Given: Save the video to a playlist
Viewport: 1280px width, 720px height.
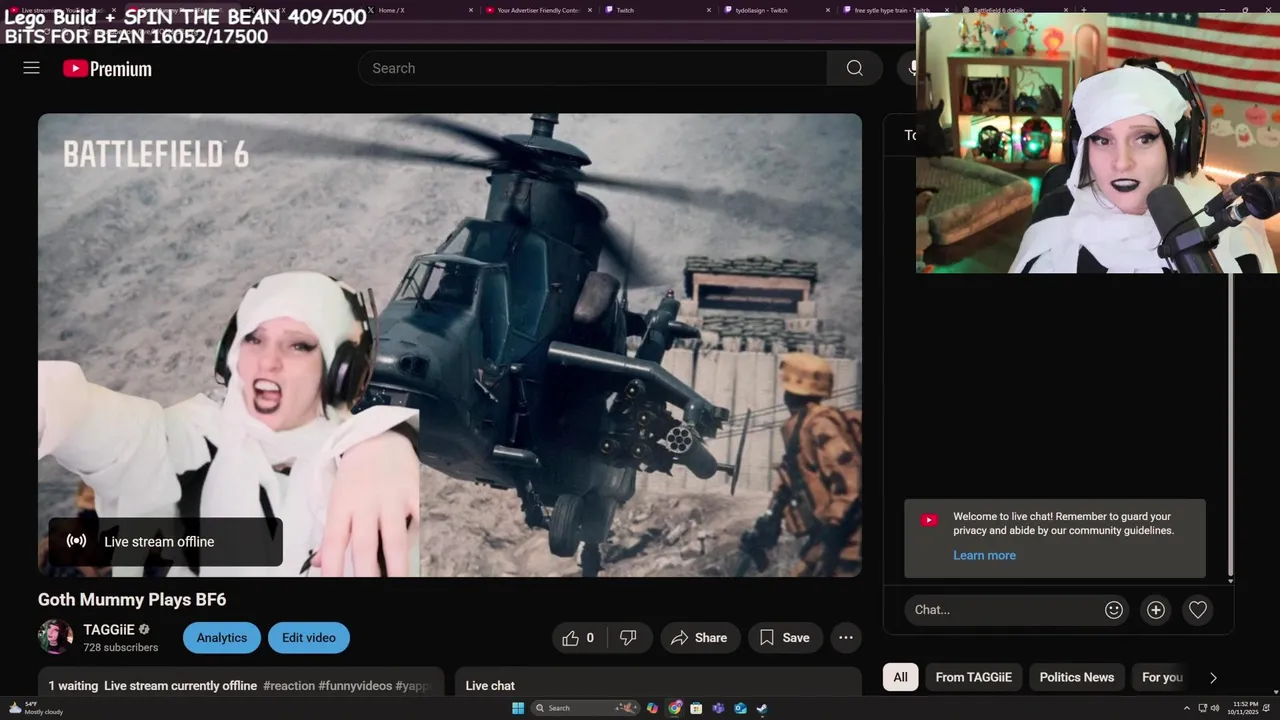Looking at the screenshot, I should pos(785,638).
